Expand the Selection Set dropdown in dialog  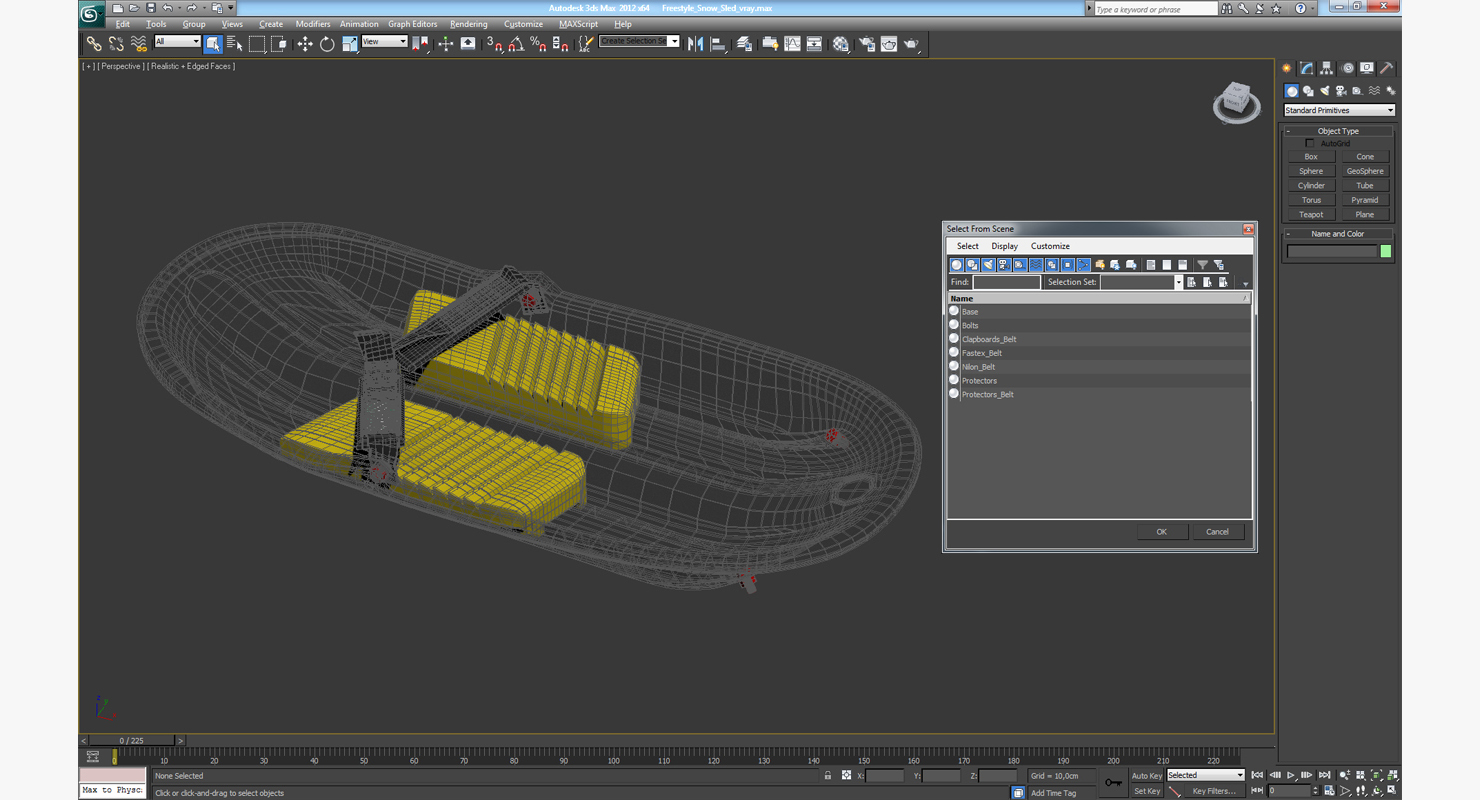pyautogui.click(x=1178, y=283)
